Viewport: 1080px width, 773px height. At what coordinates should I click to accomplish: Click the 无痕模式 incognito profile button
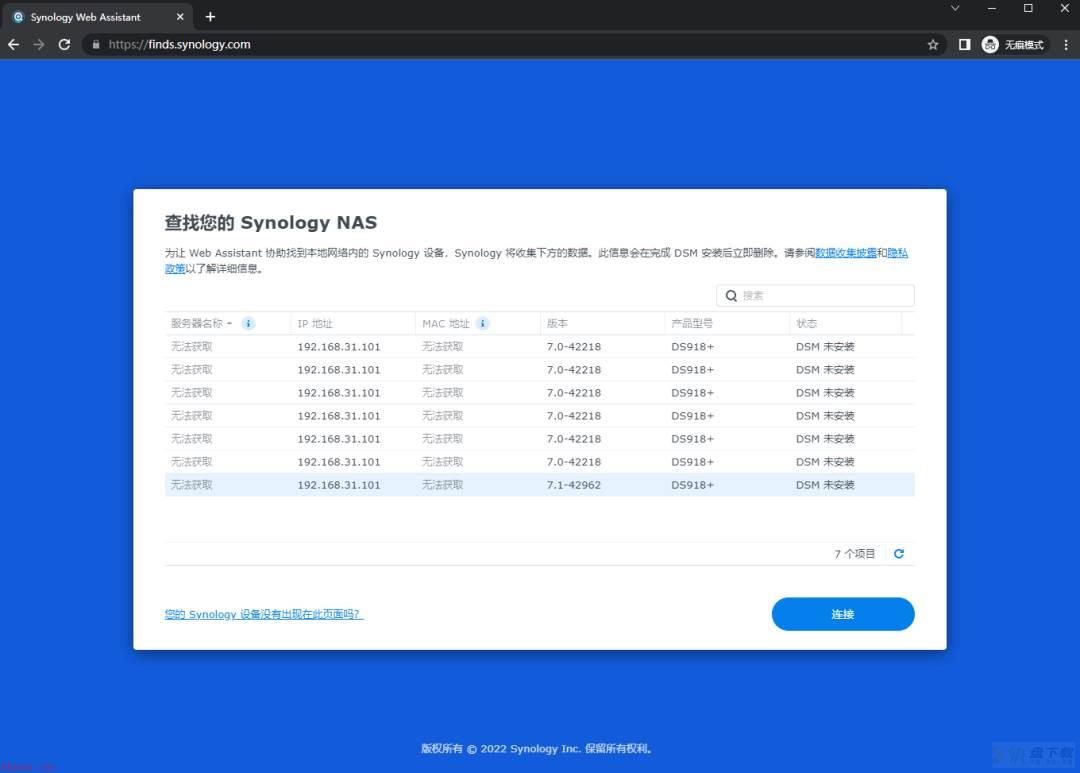[x=1013, y=45]
